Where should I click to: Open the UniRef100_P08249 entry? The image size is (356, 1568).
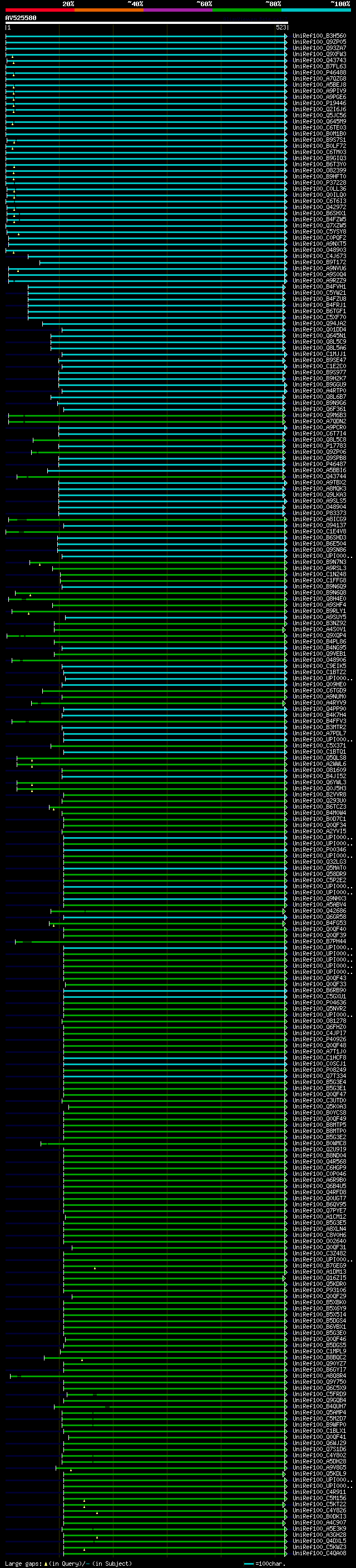pos(319,1070)
